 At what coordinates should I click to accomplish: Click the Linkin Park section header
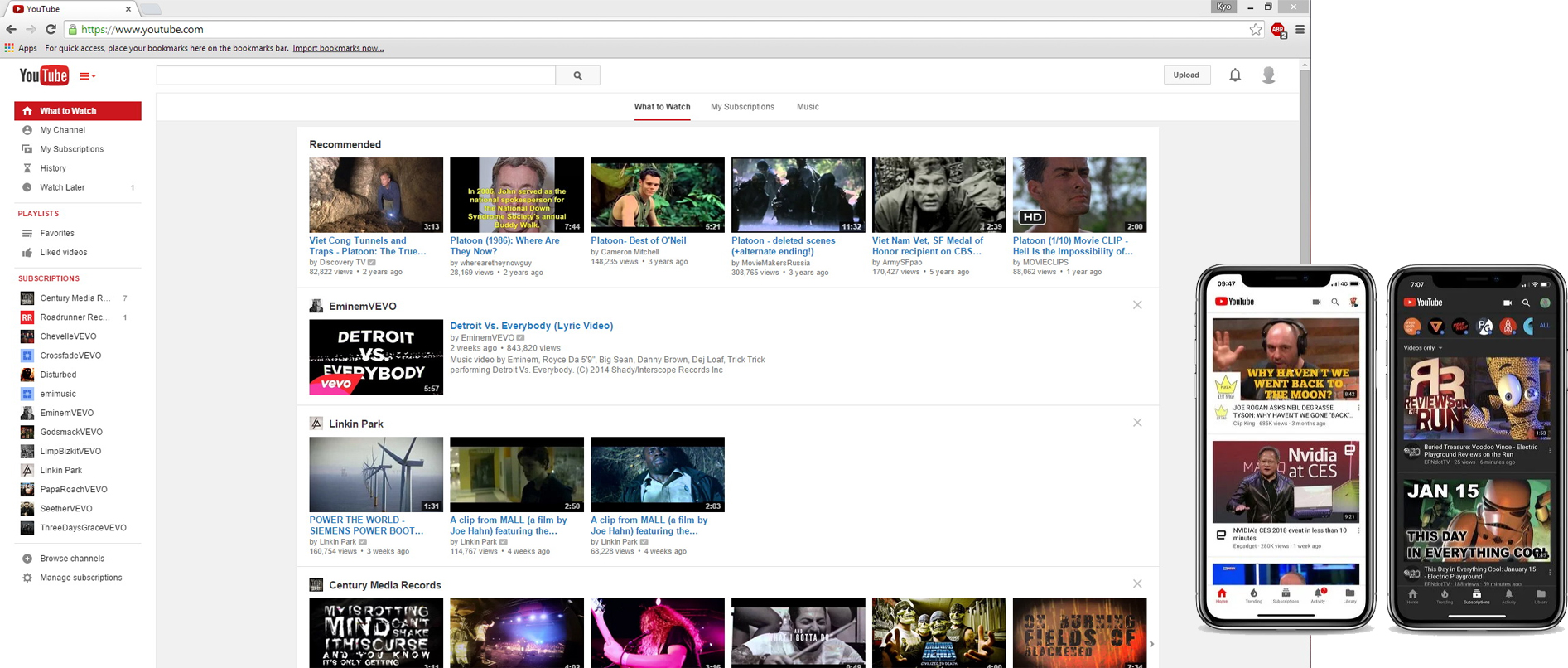point(356,424)
